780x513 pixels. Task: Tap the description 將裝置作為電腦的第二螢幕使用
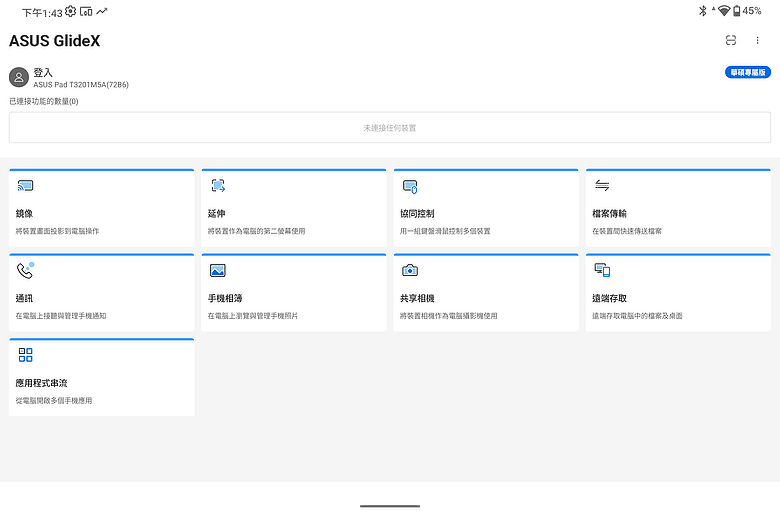(257, 231)
